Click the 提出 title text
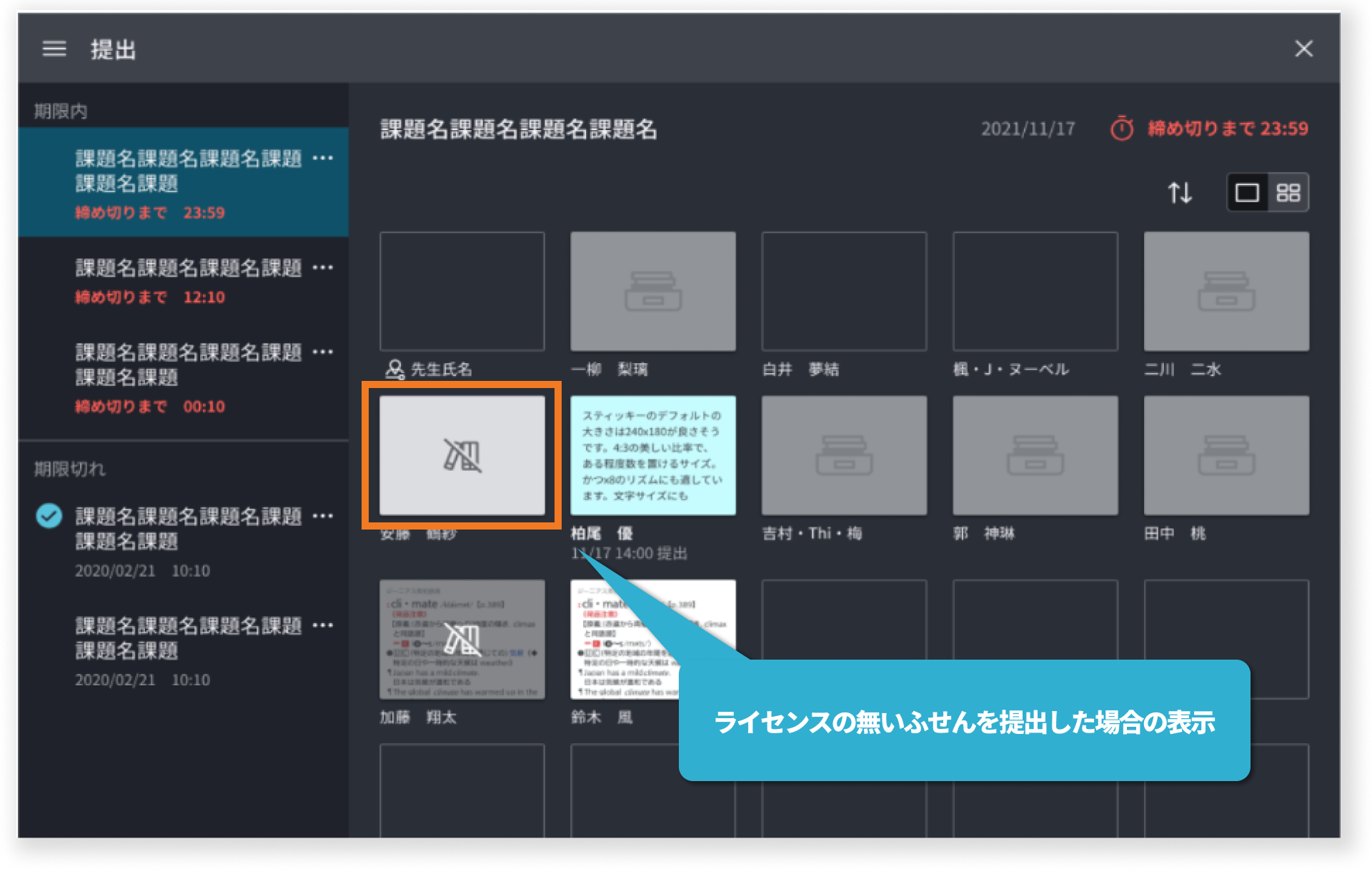Screen dimensions: 1372x879 click(113, 49)
